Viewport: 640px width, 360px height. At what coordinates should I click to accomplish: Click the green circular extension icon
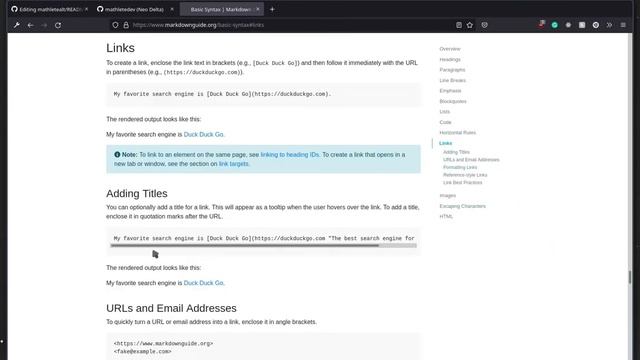point(555,25)
